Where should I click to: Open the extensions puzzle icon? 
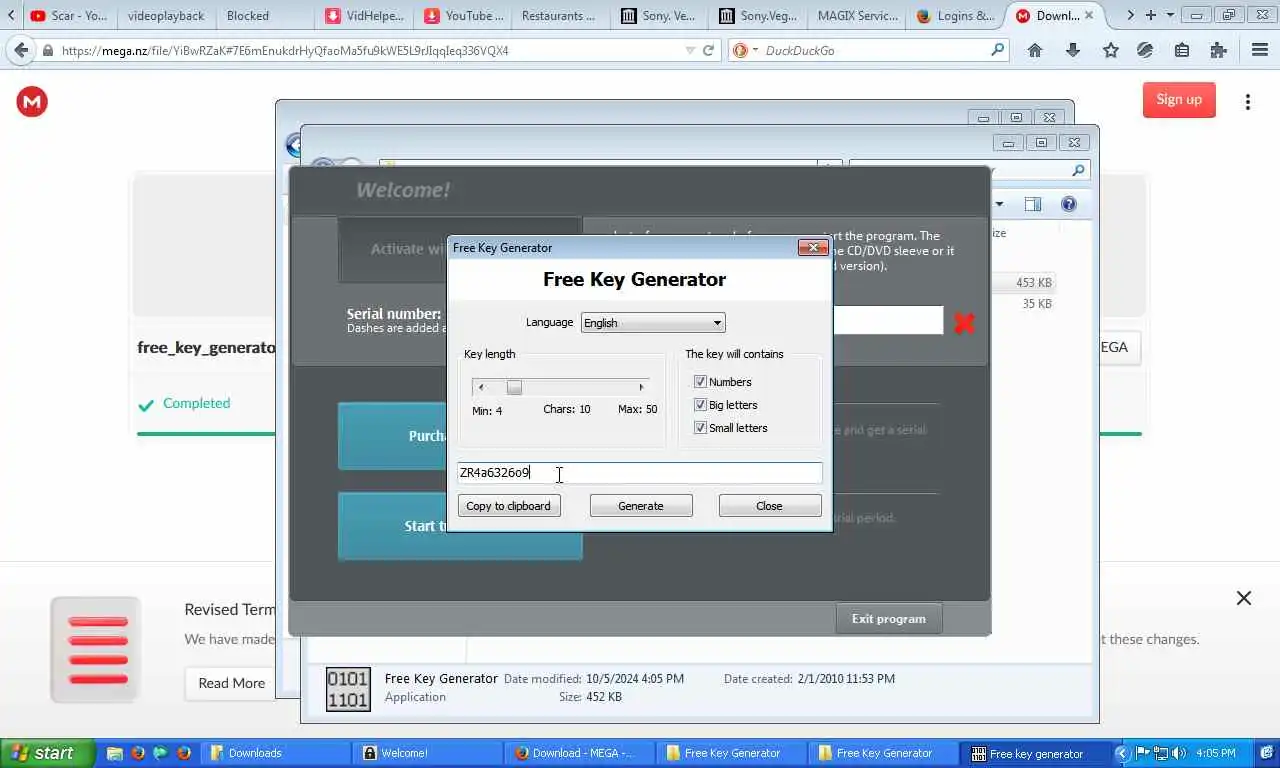(x=1218, y=50)
